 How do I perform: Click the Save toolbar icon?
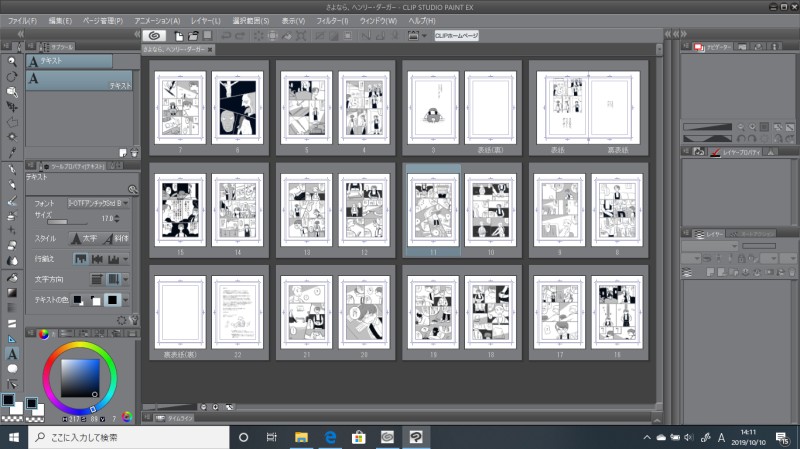208,35
